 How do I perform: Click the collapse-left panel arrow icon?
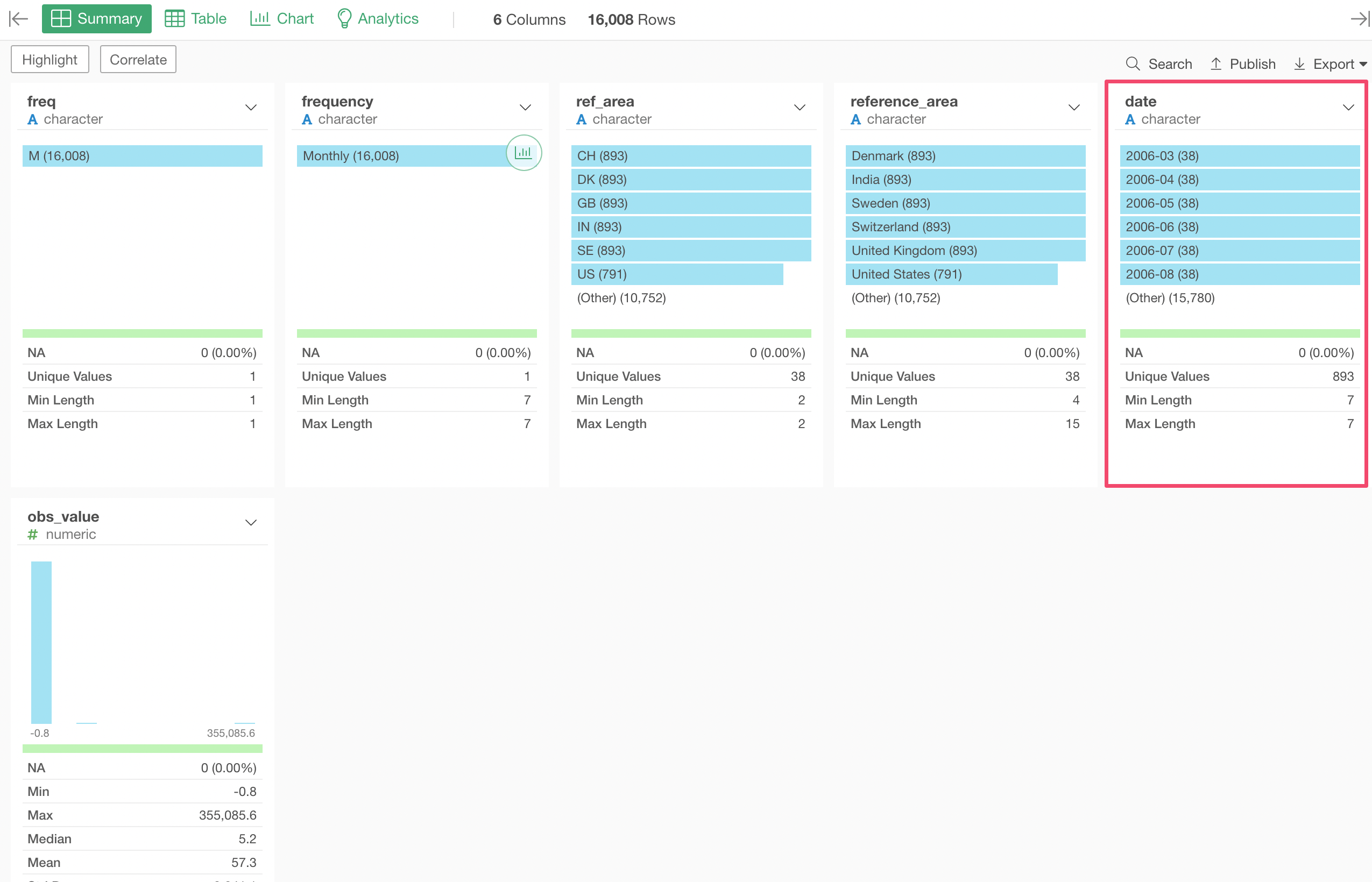(x=18, y=19)
